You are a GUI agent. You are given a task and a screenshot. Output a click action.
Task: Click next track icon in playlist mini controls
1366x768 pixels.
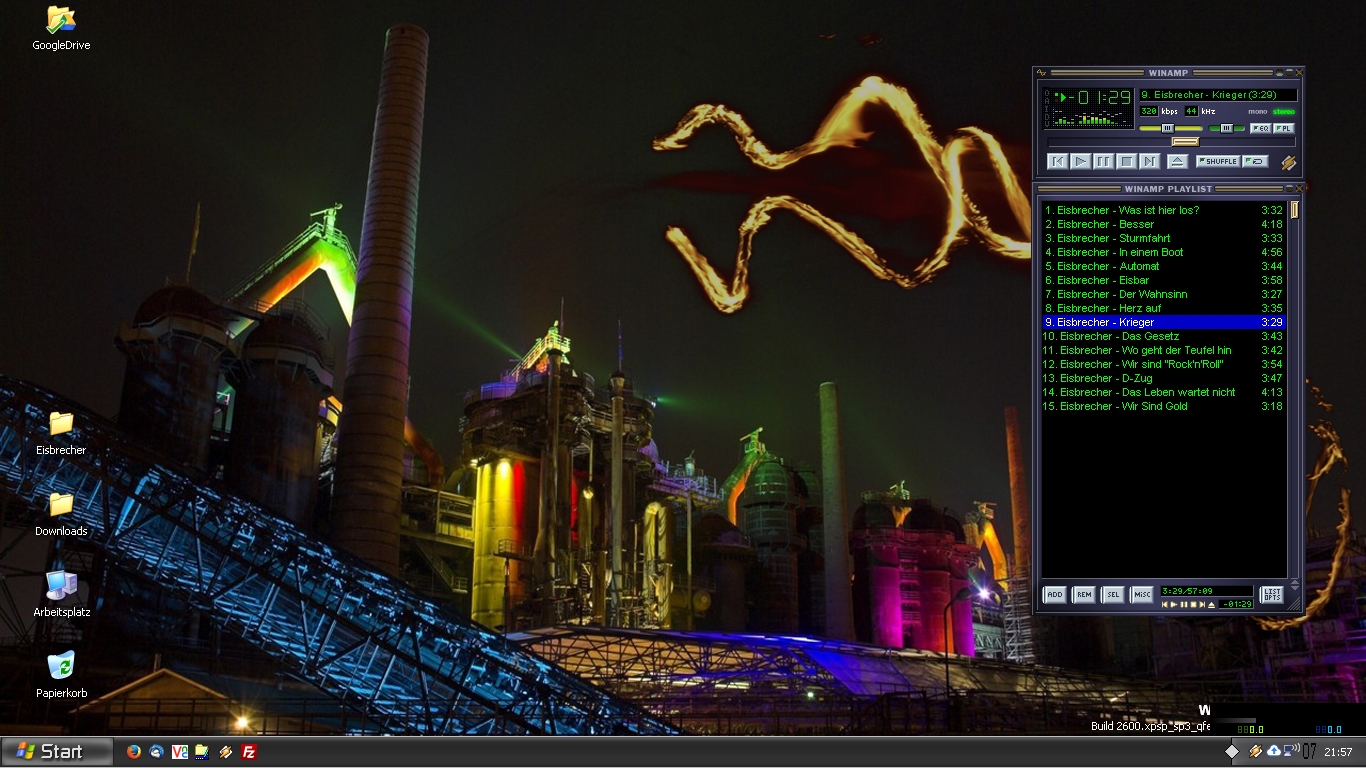(x=1202, y=605)
